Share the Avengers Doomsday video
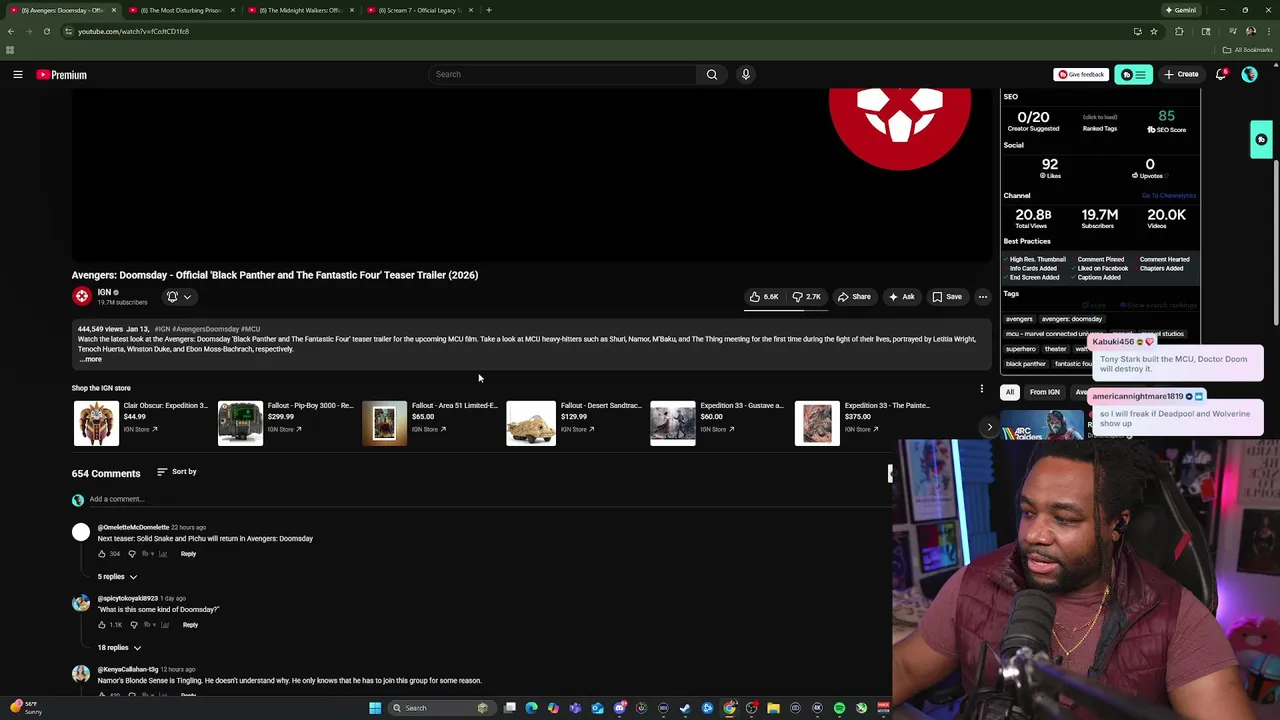 coord(854,297)
